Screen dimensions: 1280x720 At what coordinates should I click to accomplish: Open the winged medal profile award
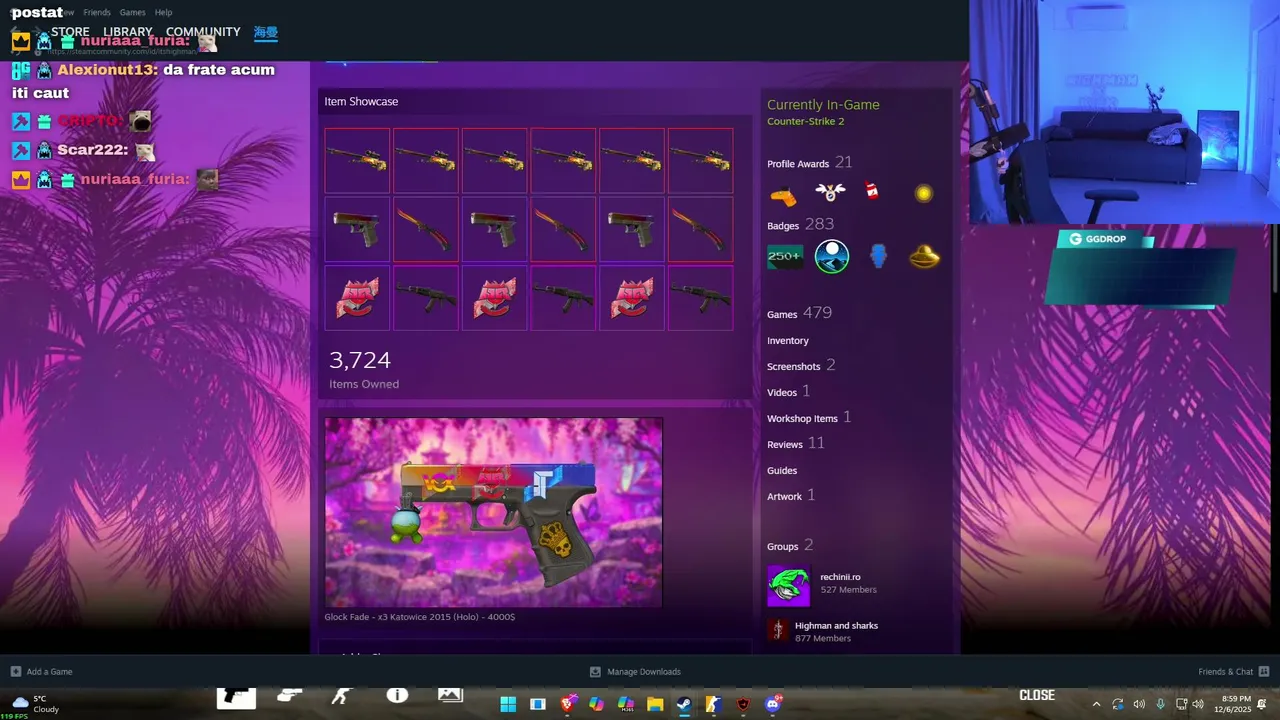coord(830,191)
